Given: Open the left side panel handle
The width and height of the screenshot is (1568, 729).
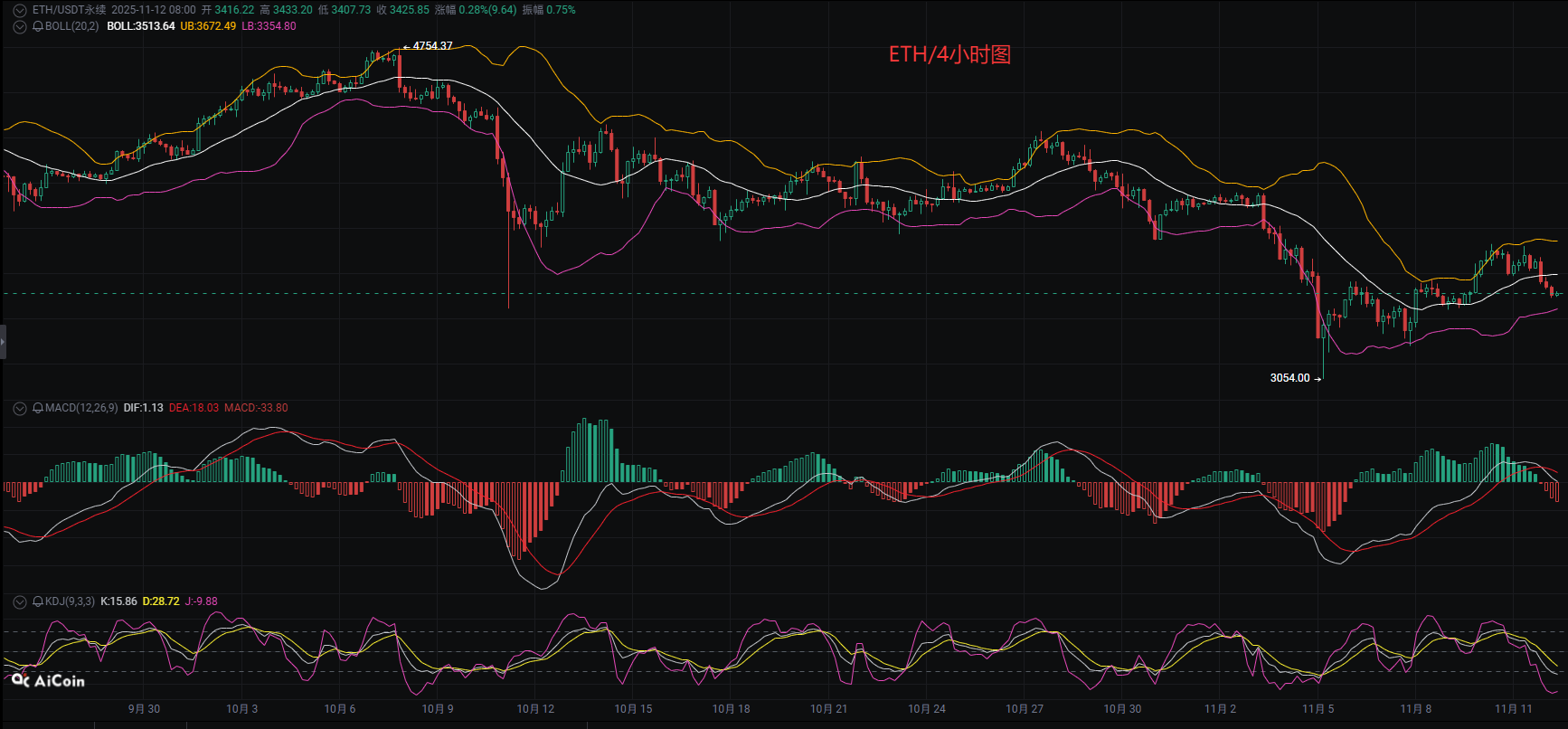Looking at the screenshot, I should click(3, 342).
